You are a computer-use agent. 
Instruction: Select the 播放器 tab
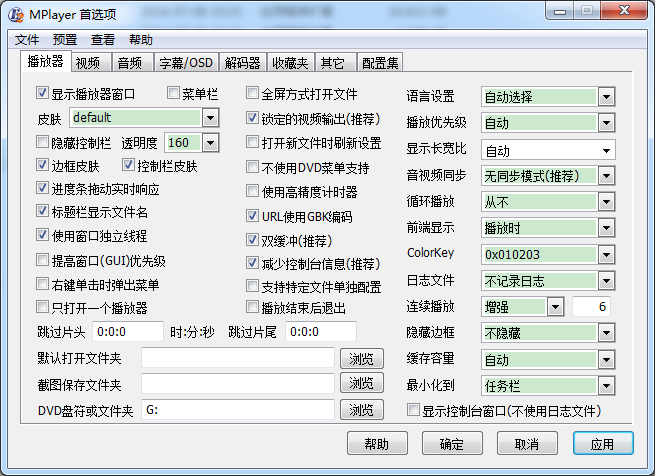pos(46,62)
